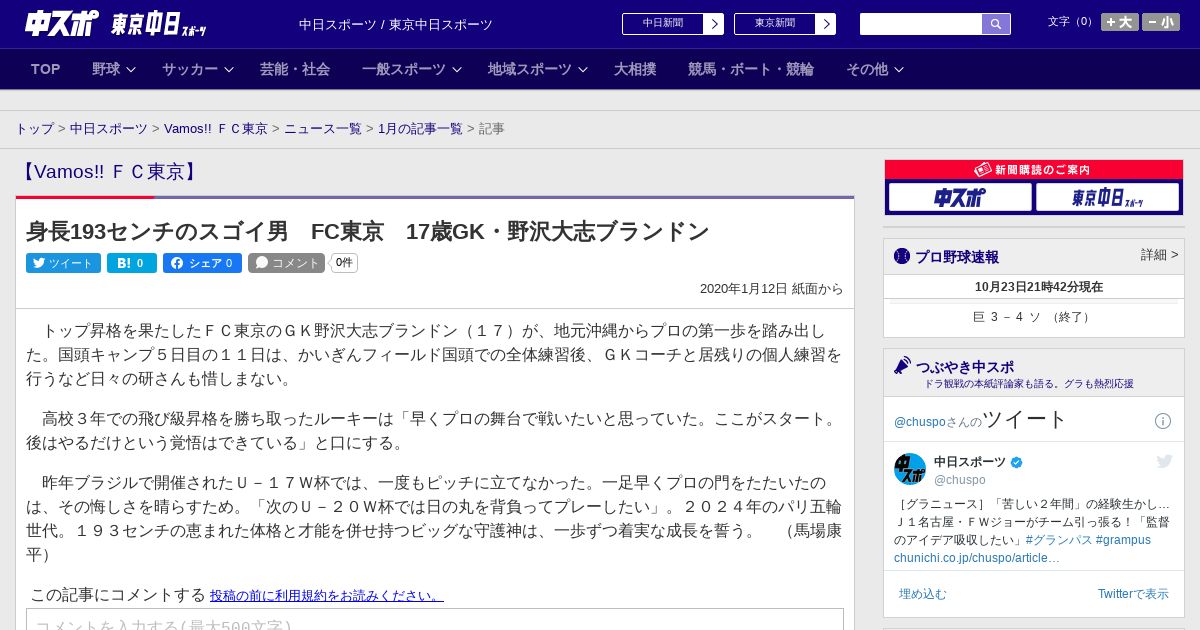
Task: Click the 中日スポーツ Twitter avatar
Action: point(910,469)
